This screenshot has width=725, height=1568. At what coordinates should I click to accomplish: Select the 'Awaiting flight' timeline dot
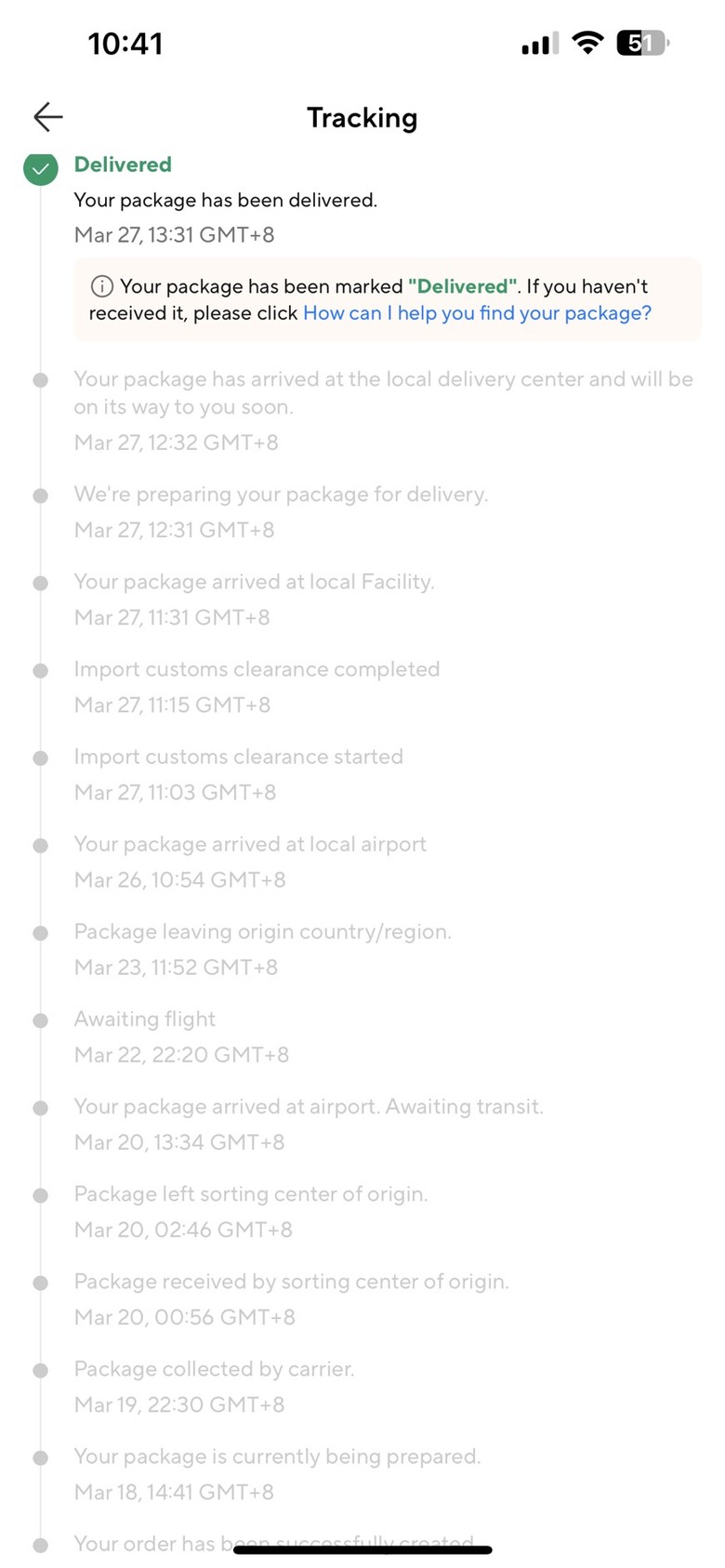click(x=41, y=1021)
